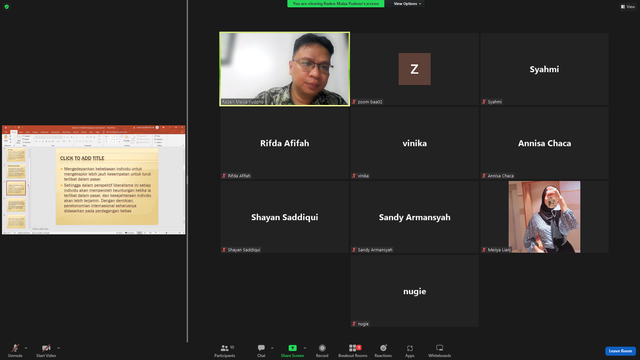Open the Chat panel
640x360 pixels.
261,350
